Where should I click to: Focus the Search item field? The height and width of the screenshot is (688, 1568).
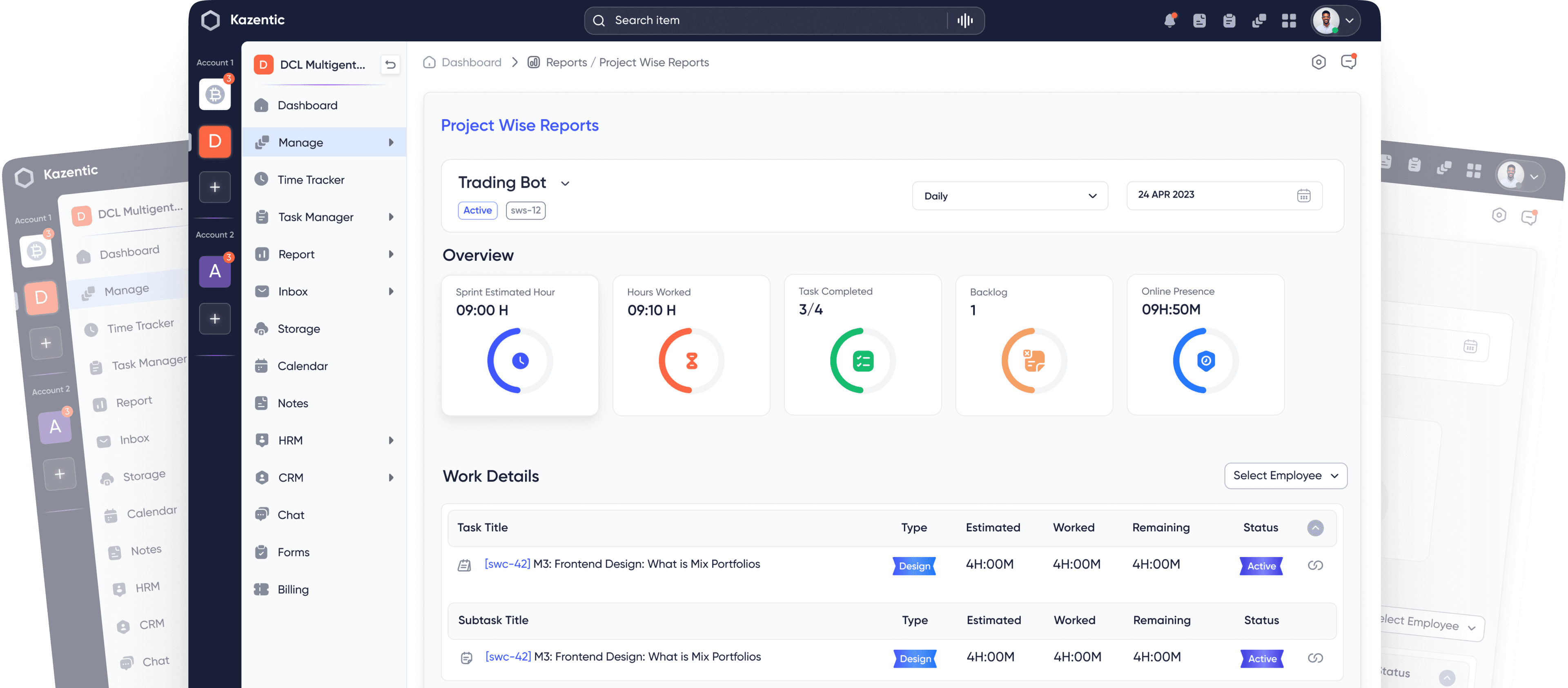point(784,21)
